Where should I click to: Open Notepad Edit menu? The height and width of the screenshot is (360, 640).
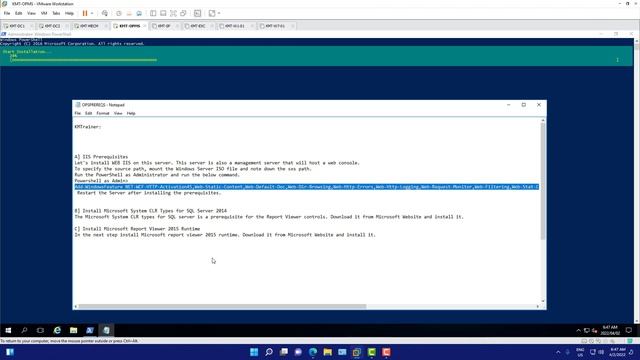coord(89,113)
